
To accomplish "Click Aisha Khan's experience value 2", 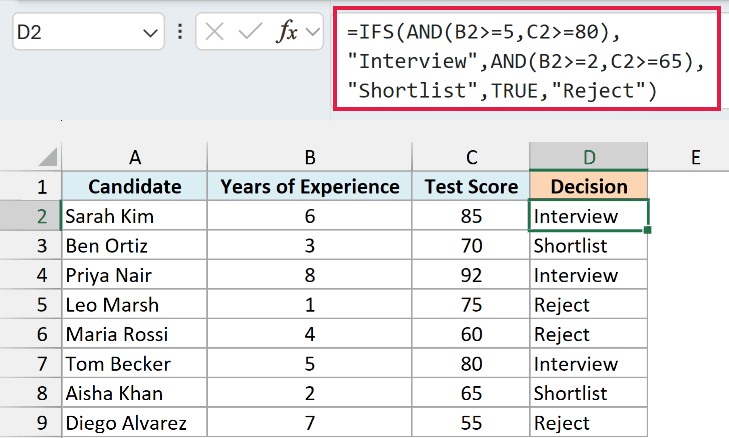I will [x=310, y=393].
